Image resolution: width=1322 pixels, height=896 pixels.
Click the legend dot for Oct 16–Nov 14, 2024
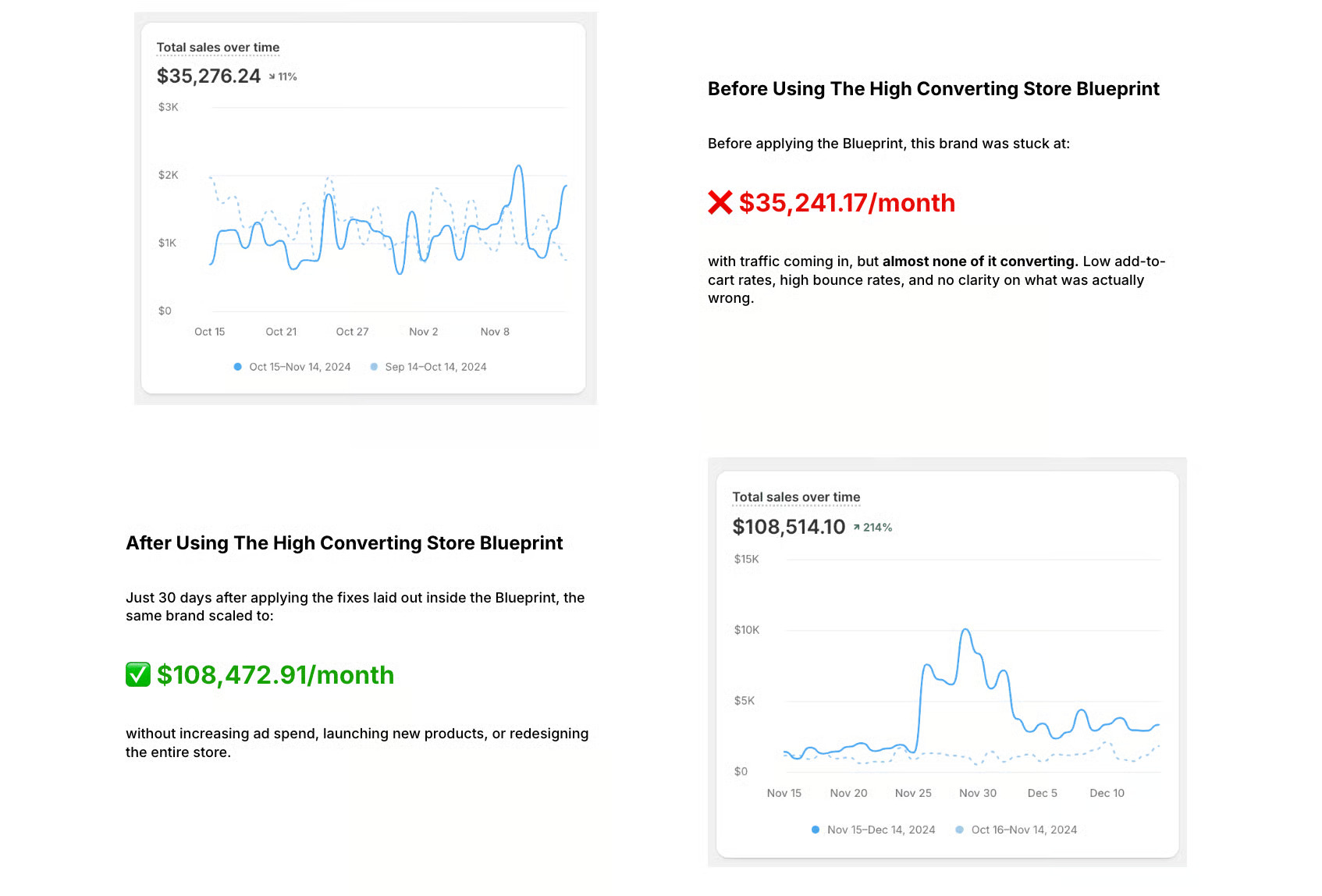[960, 830]
